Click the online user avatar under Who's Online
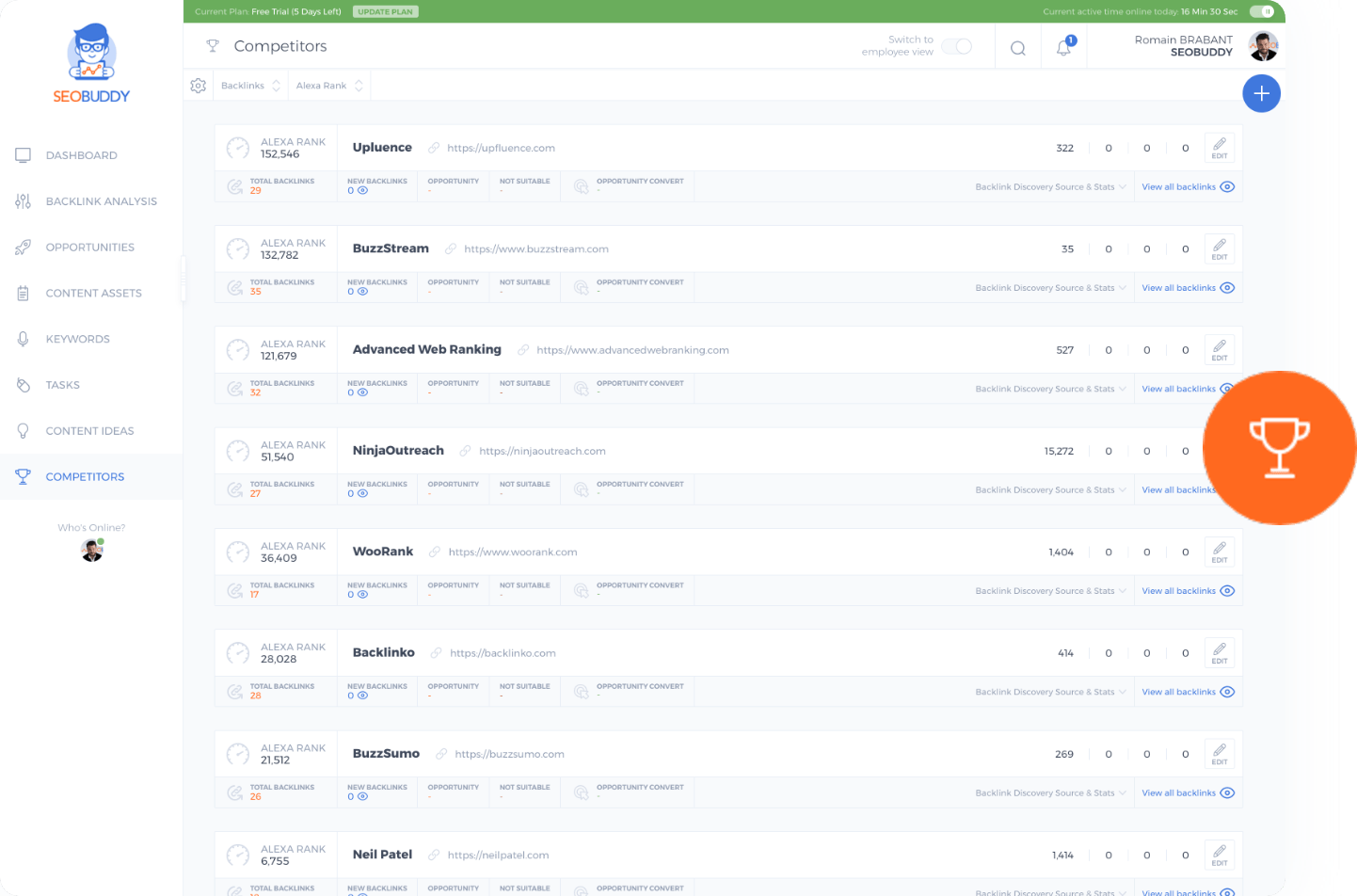Image resolution: width=1357 pixels, height=896 pixels. (91, 551)
